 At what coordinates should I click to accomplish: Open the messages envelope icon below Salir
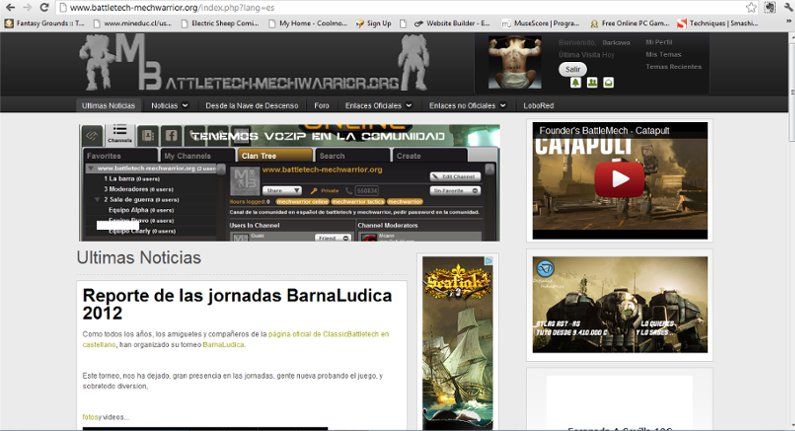[x=608, y=83]
